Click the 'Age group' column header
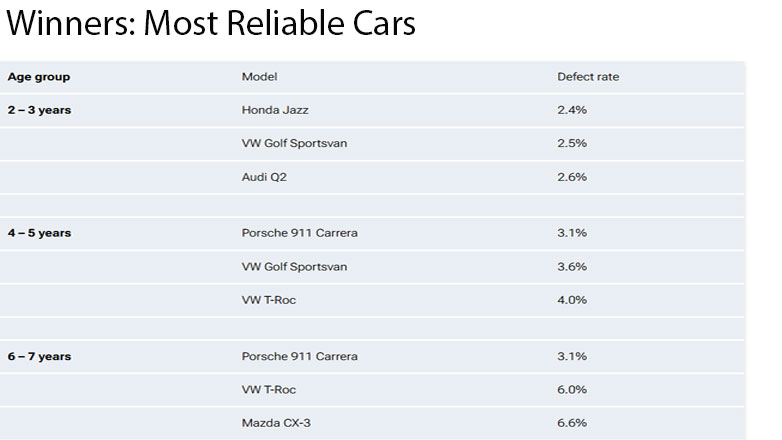The height and width of the screenshot is (440, 782). [x=39, y=77]
